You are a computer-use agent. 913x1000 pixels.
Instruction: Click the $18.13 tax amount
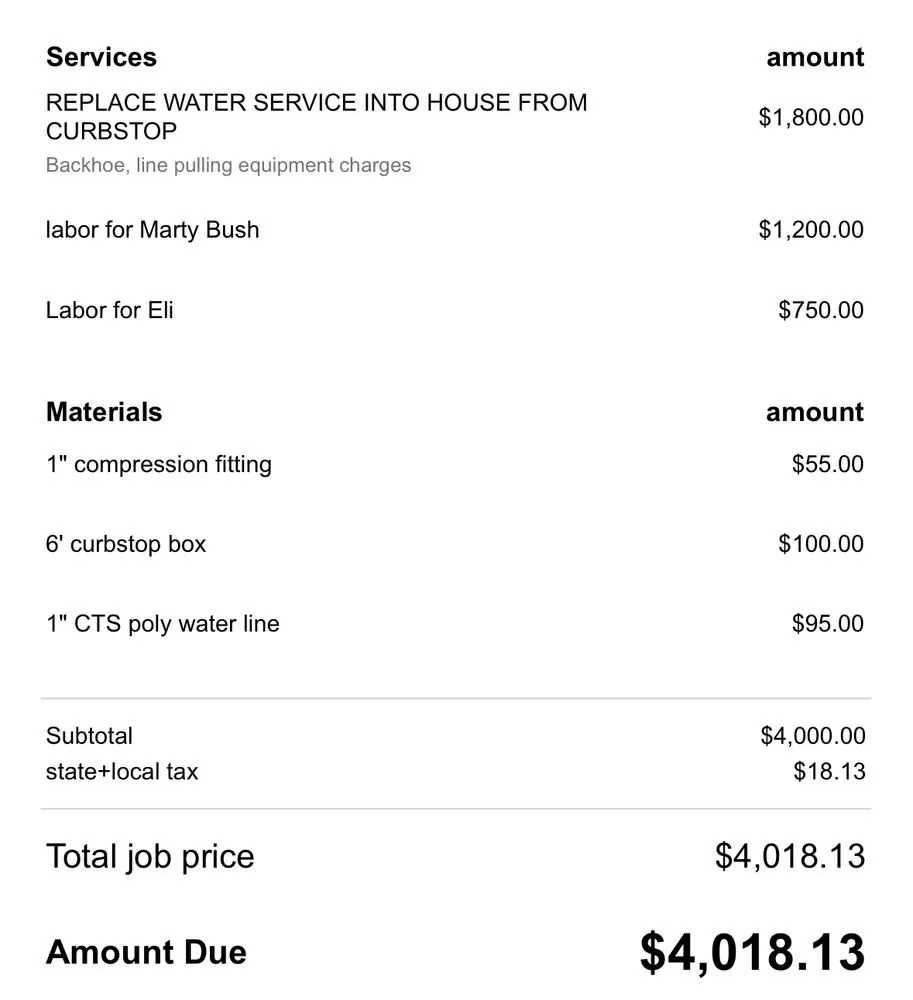pyautogui.click(x=829, y=772)
